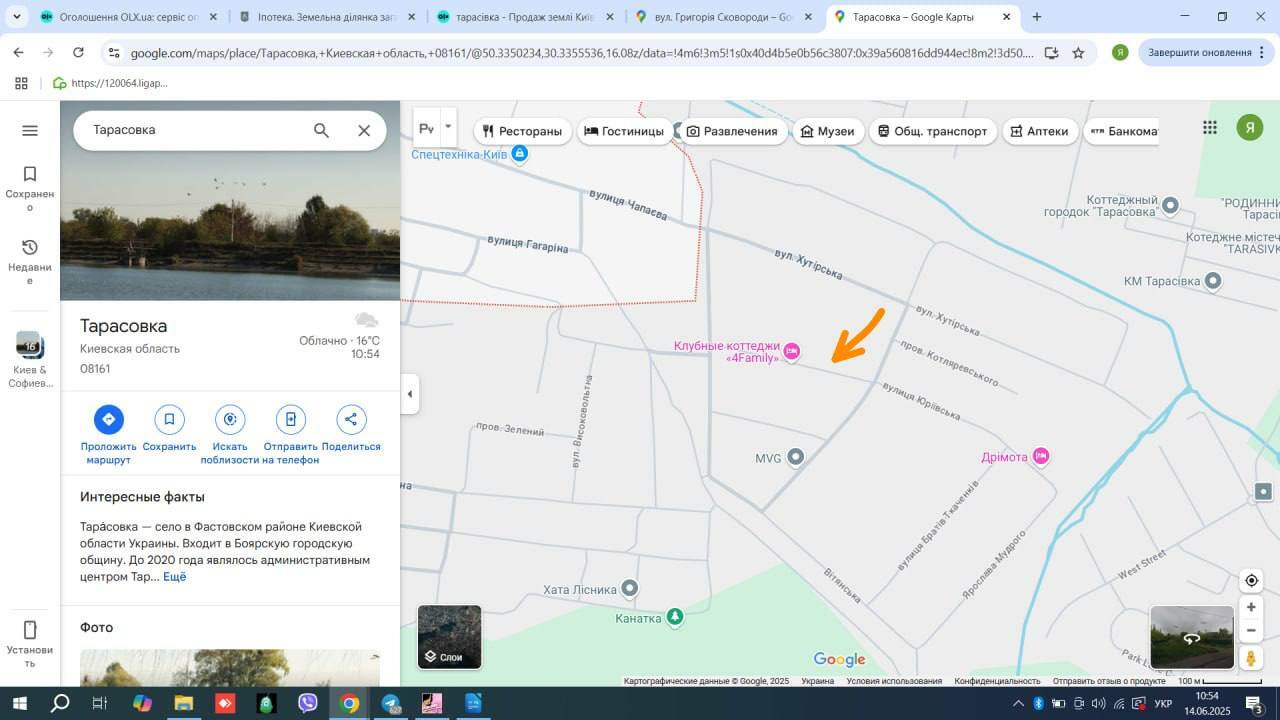Screen dimensions: 1280x720
Task: Open Street View image thumbnail
Action: click(1192, 637)
